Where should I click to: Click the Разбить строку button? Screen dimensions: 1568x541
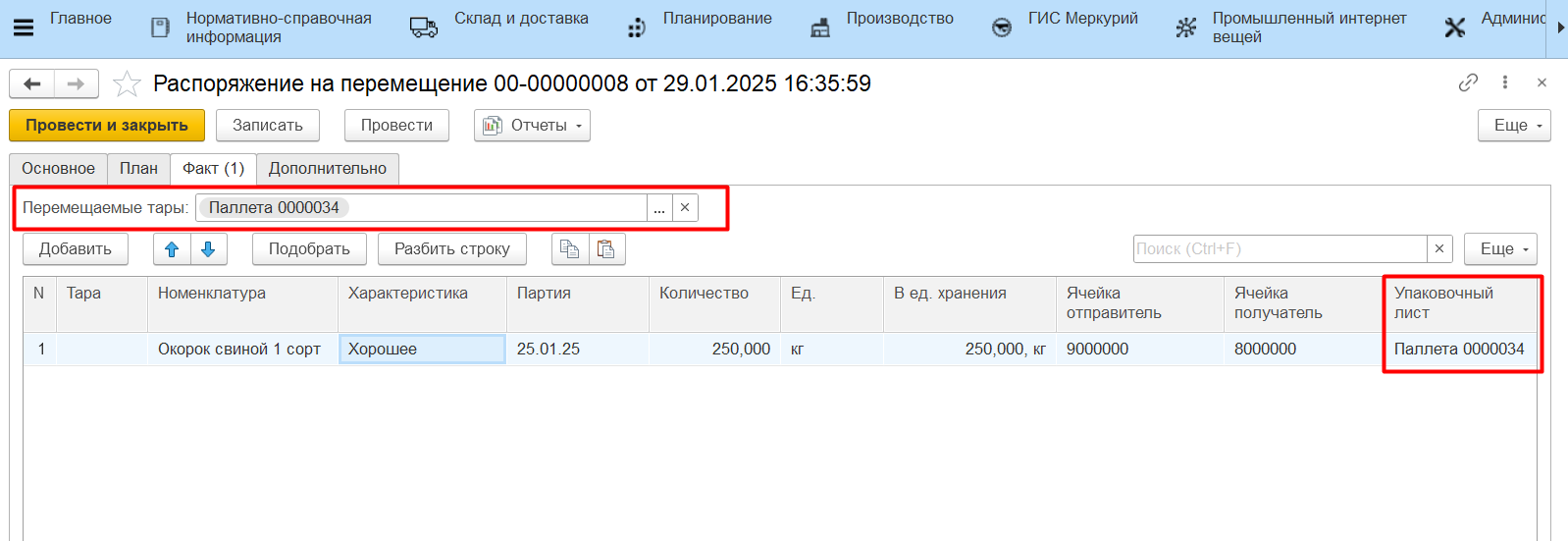(452, 249)
